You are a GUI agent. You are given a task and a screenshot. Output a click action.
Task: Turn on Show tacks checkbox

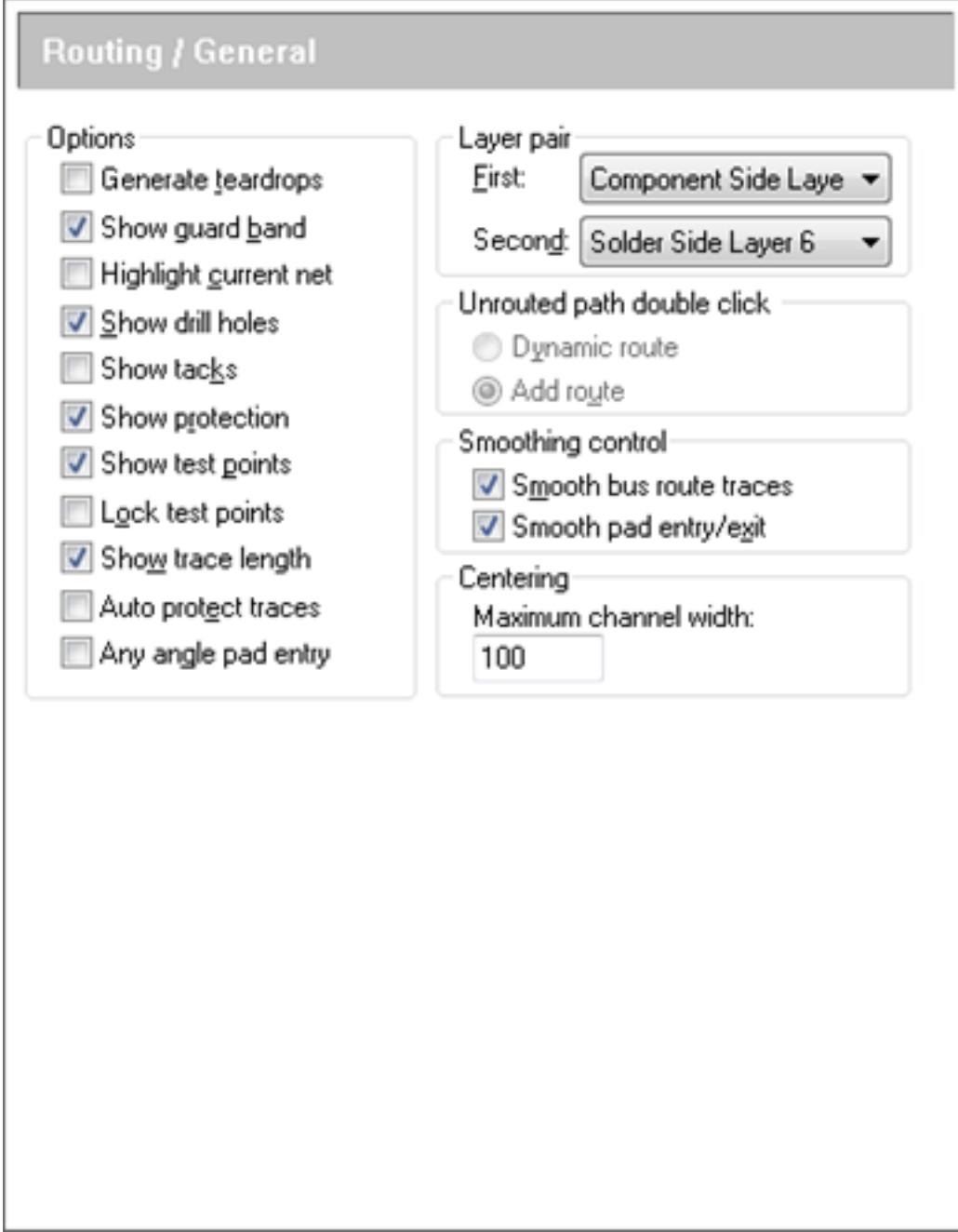tap(76, 368)
